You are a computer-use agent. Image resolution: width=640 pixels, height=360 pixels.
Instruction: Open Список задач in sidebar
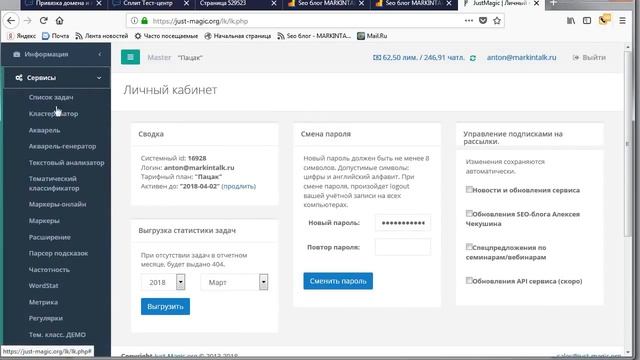point(51,98)
